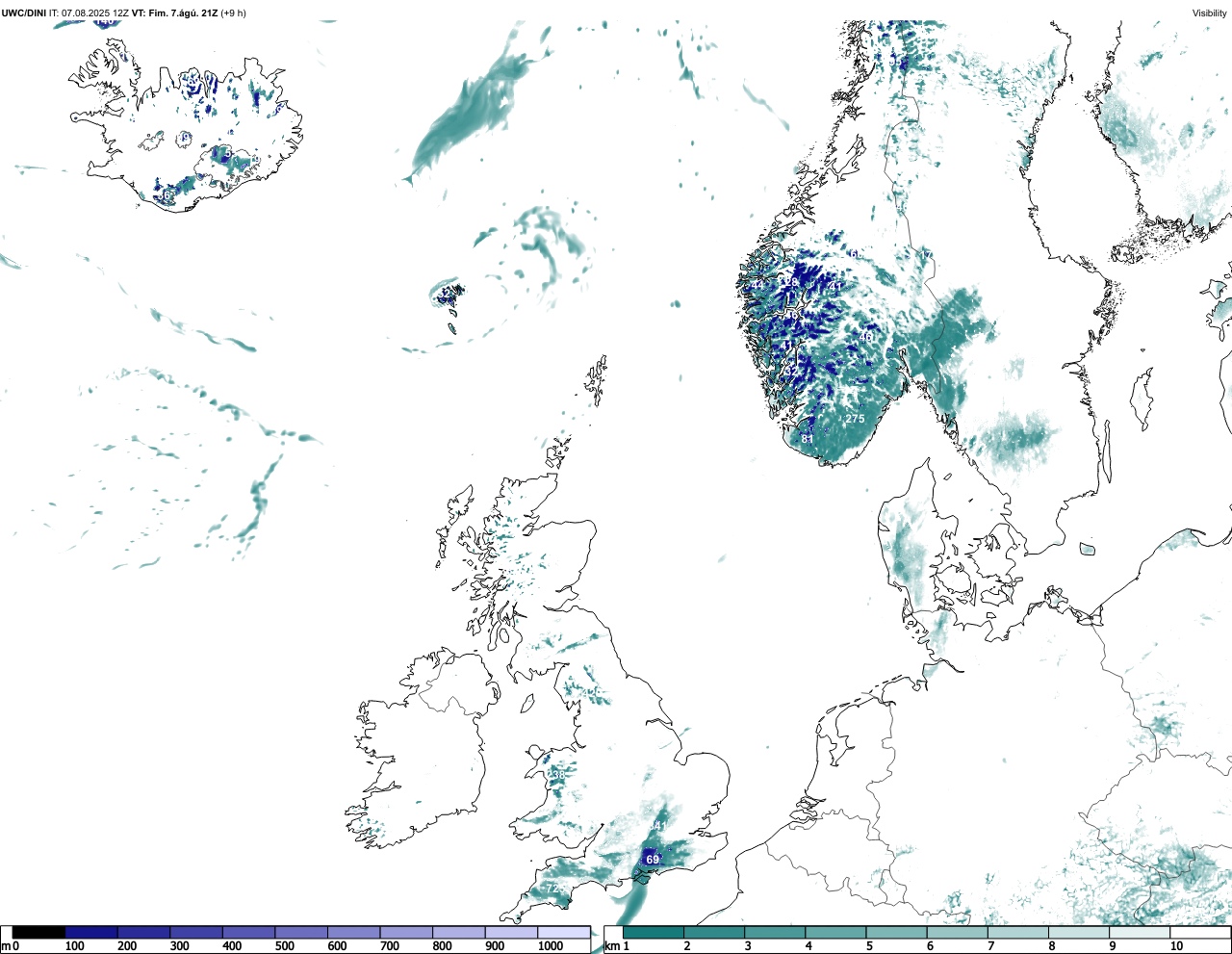Click the '1000' tick label on the meter scale

551,946
